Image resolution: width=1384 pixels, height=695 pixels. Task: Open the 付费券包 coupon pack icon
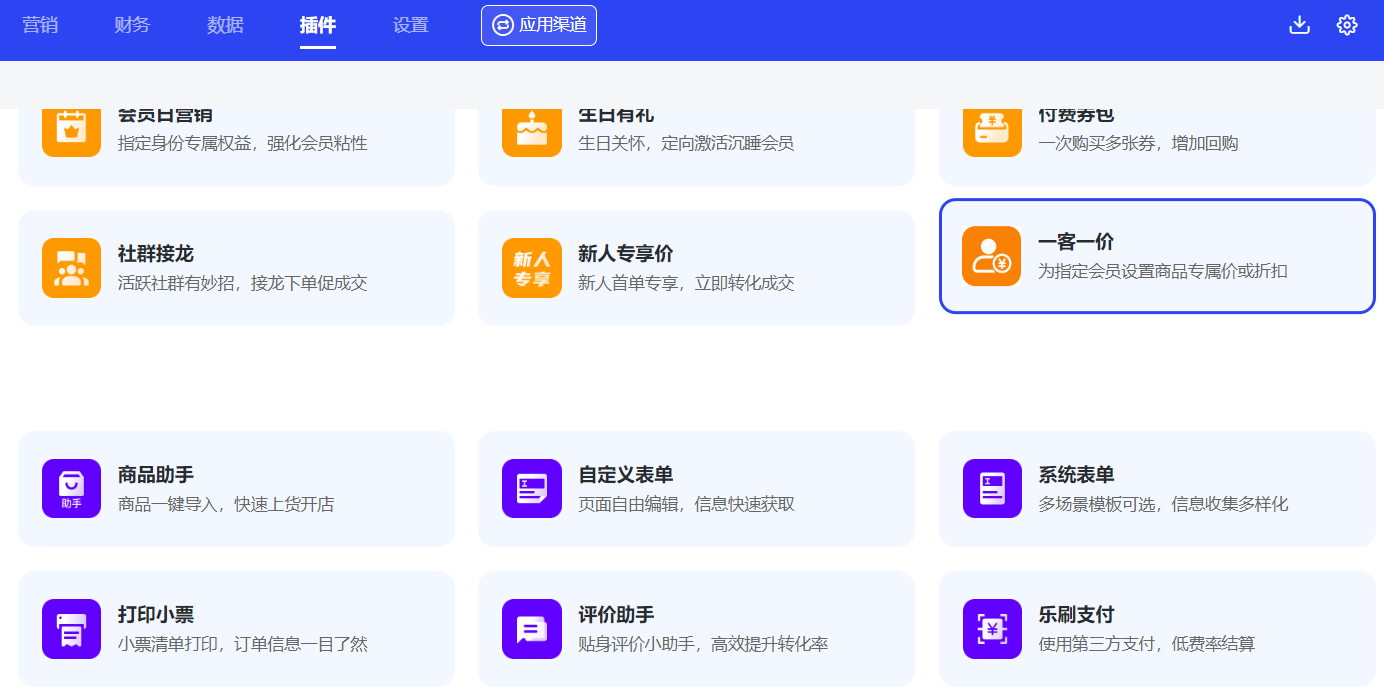pyautogui.click(x=992, y=133)
